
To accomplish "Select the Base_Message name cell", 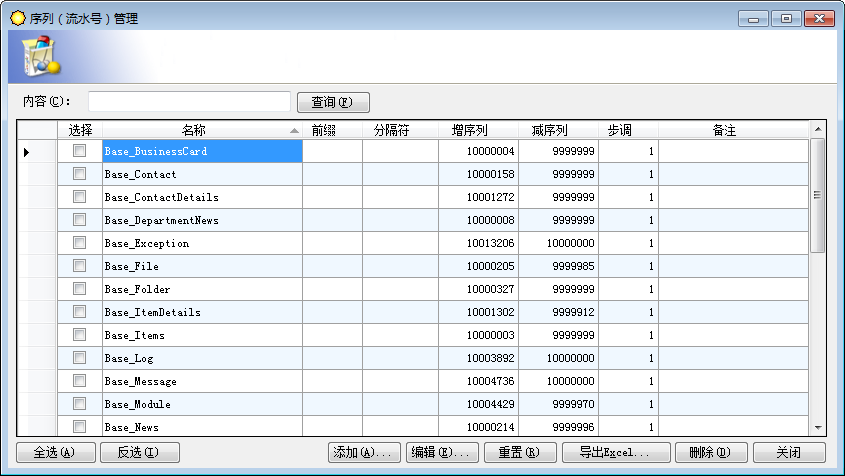I will 202,381.
